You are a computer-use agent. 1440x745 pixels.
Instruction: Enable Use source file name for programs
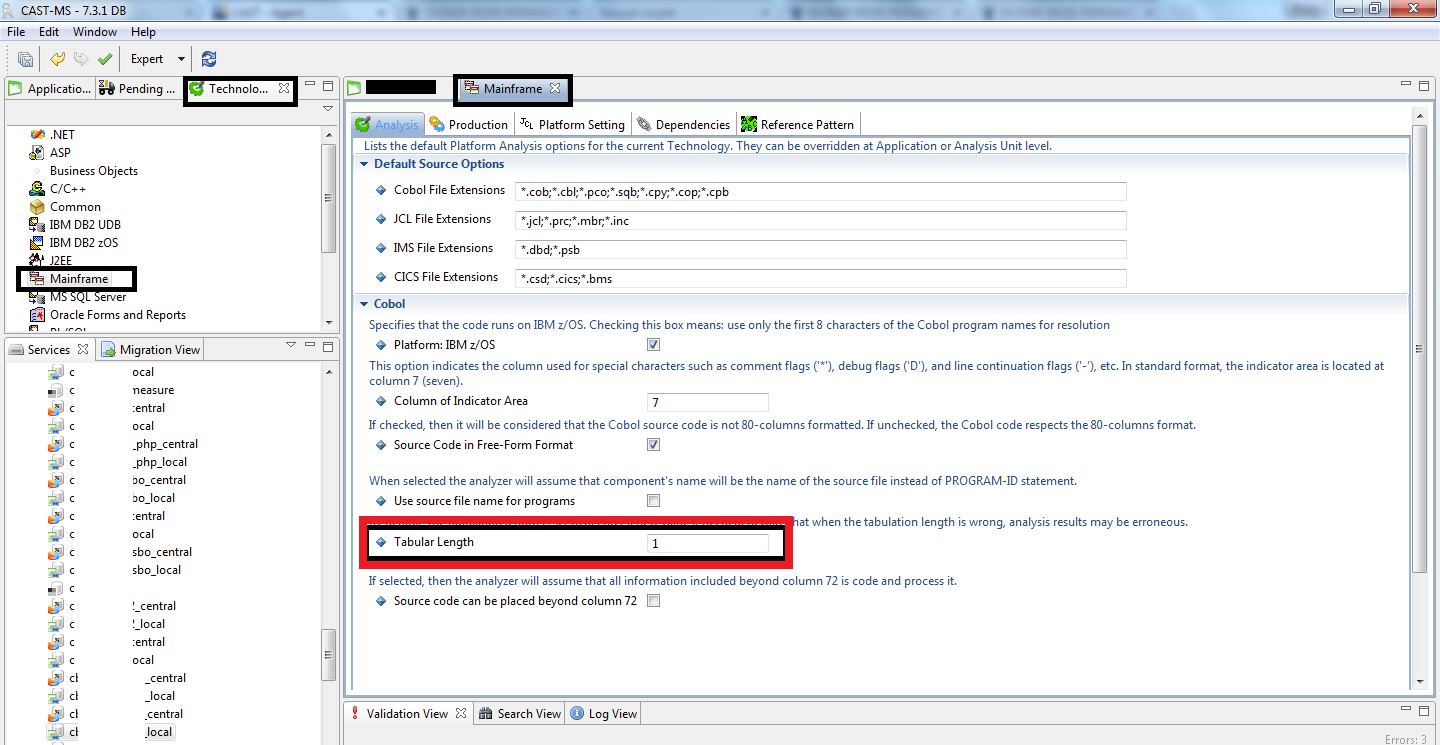(653, 501)
